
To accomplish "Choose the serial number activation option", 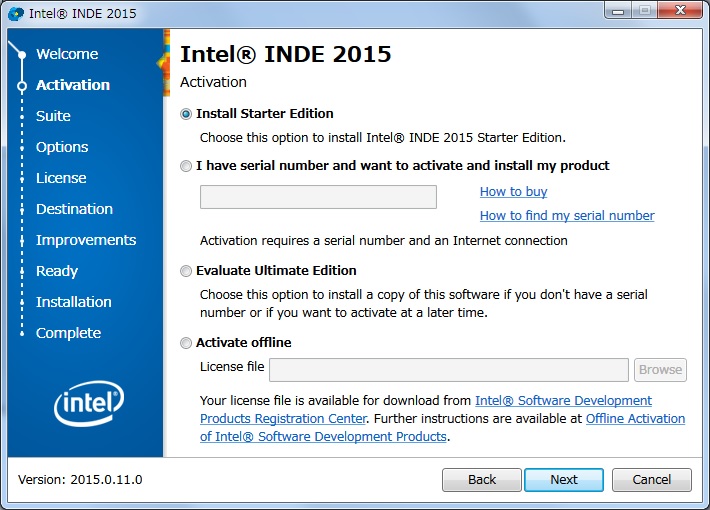I will pyautogui.click(x=186, y=166).
